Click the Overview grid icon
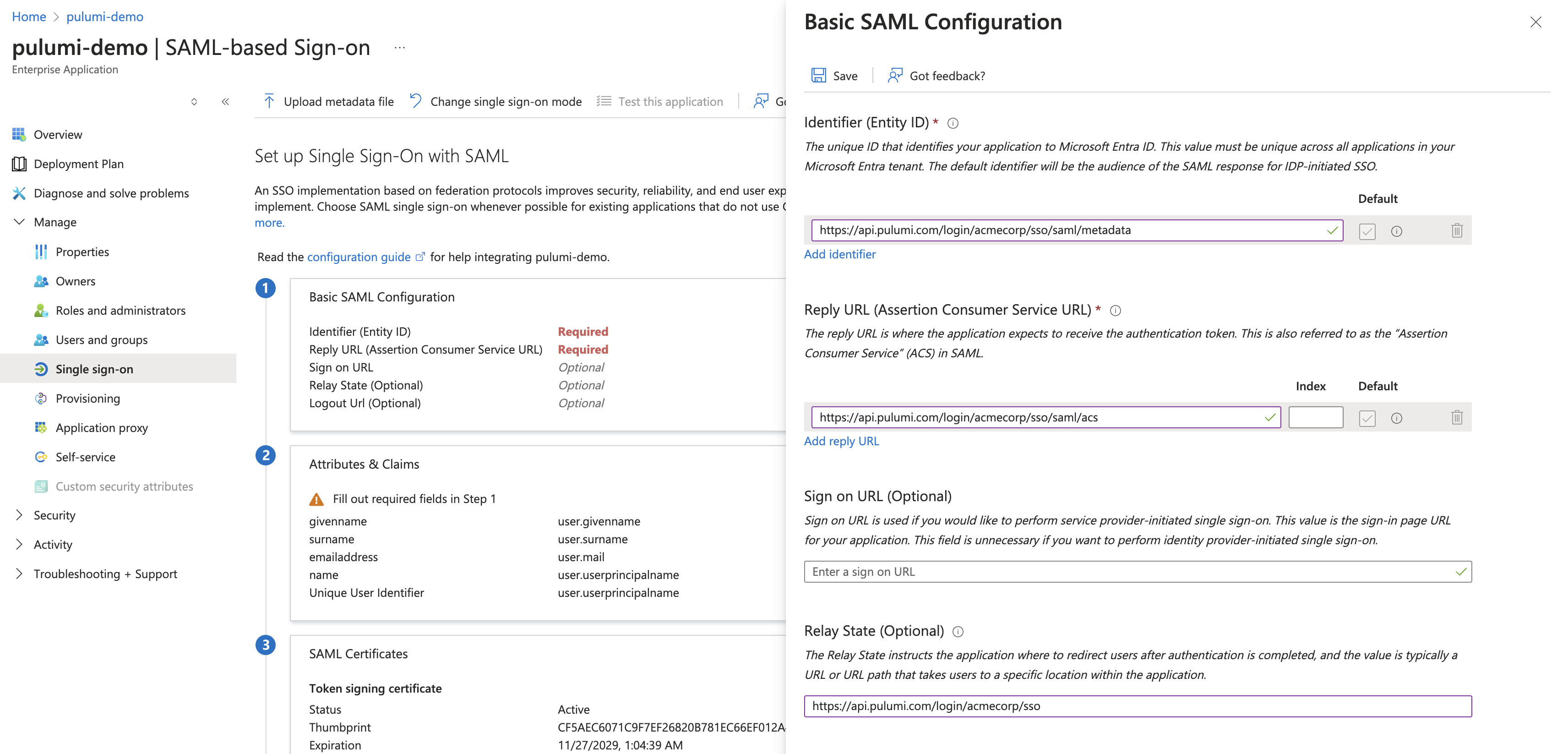1568x754 pixels. [19, 134]
